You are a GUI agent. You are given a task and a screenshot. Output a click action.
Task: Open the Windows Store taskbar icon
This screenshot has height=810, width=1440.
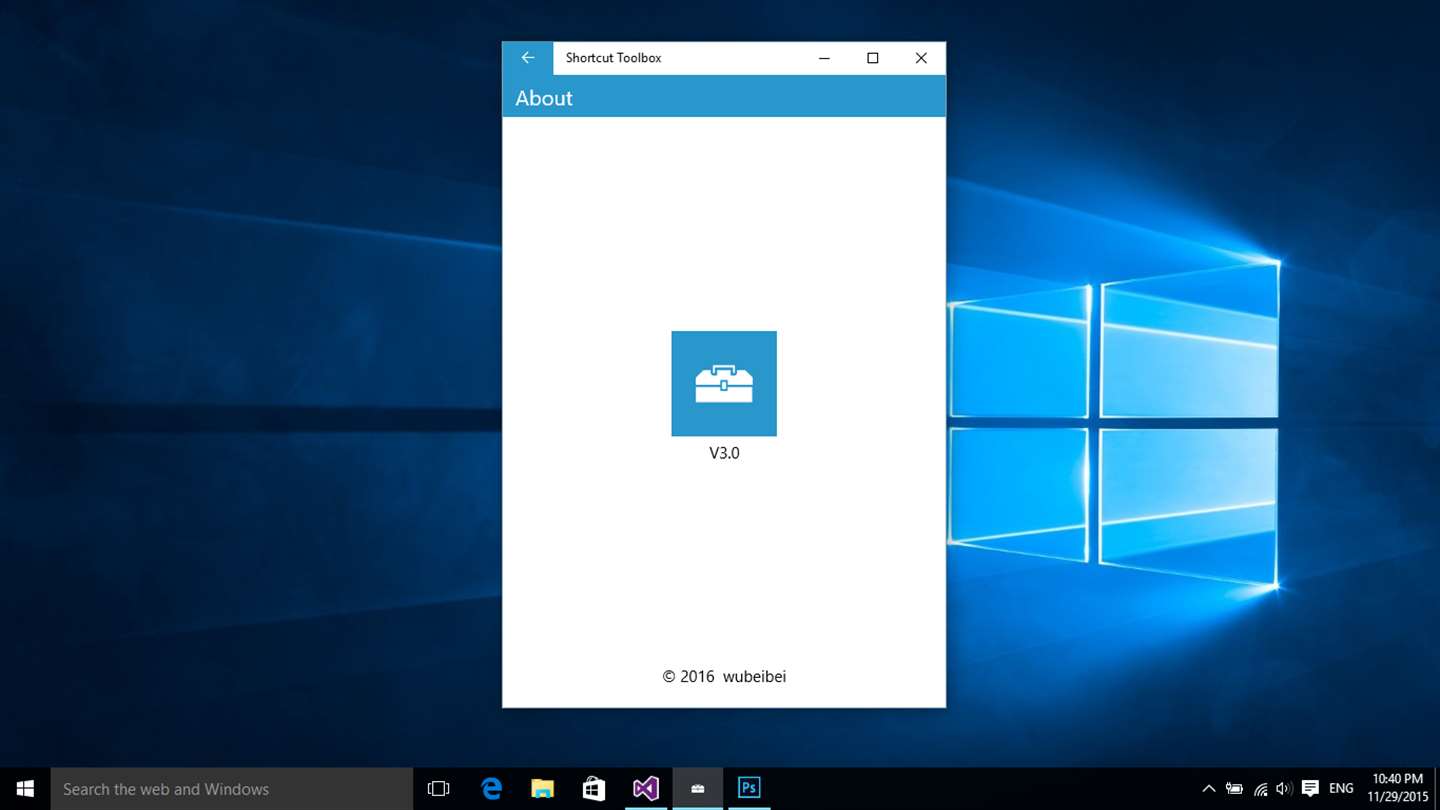594,789
